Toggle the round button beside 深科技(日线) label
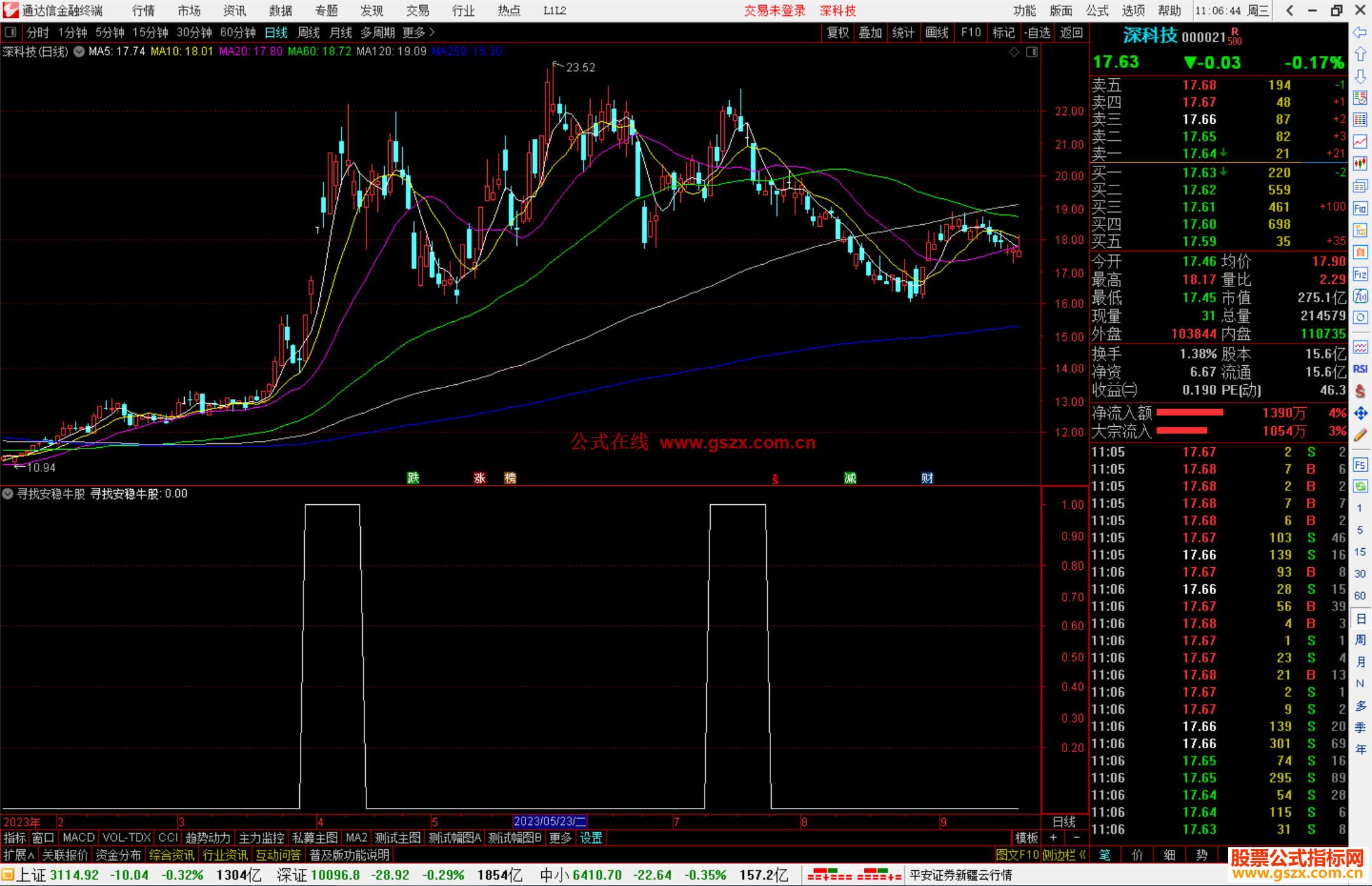1372x886 pixels. click(x=79, y=52)
